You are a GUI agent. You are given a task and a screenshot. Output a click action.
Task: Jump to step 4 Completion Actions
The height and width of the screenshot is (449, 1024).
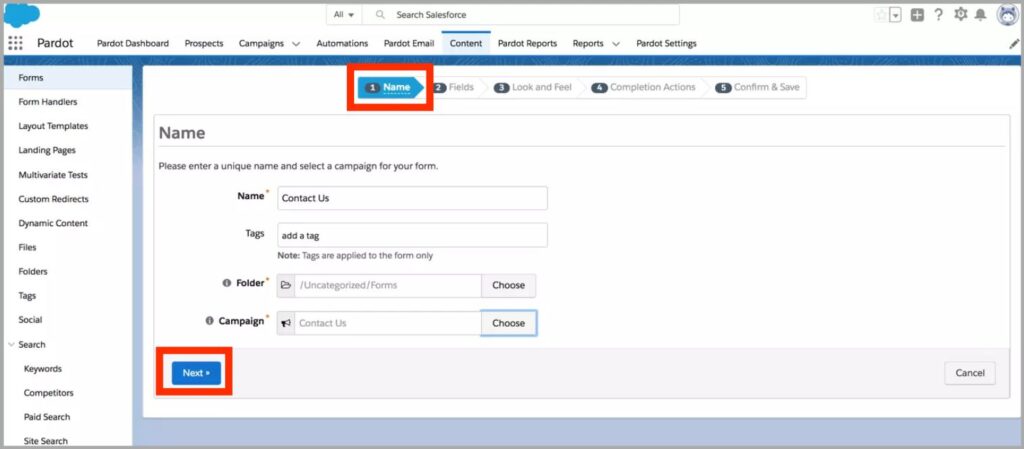coord(644,87)
